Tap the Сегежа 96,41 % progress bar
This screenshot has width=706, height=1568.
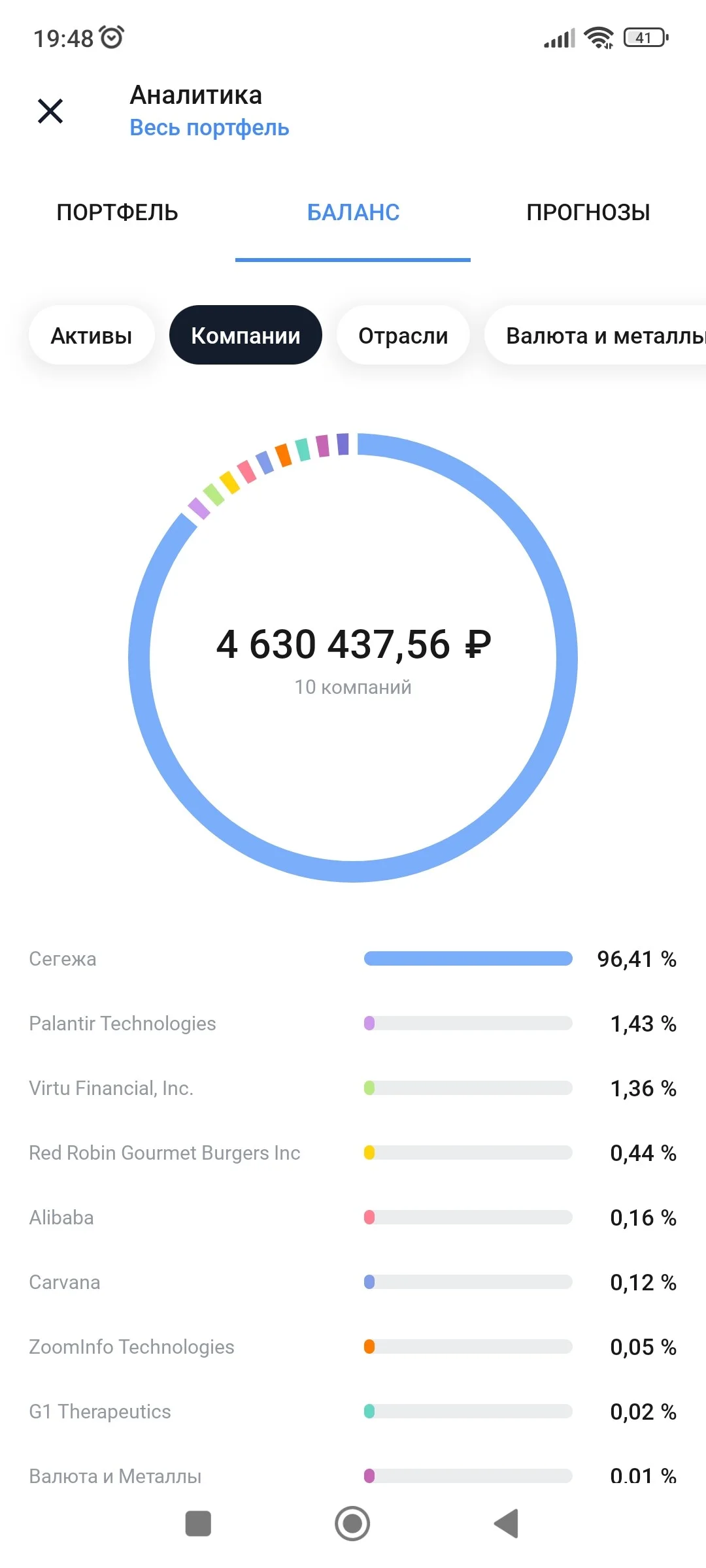pyautogui.click(x=468, y=958)
